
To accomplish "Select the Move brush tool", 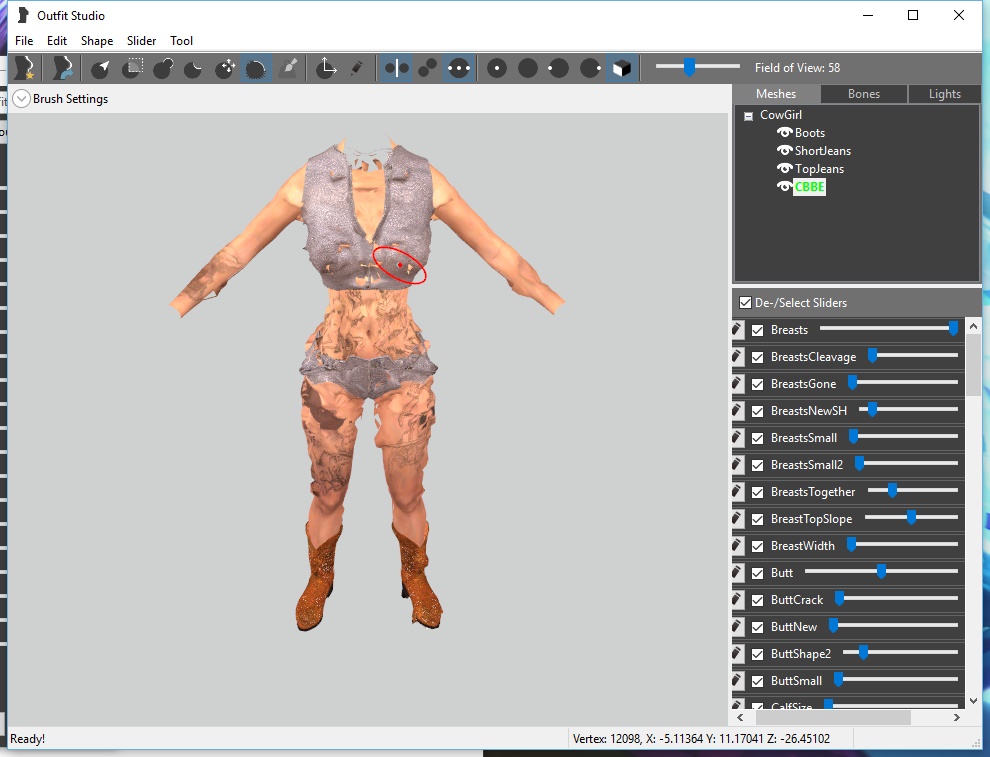I will pos(226,68).
